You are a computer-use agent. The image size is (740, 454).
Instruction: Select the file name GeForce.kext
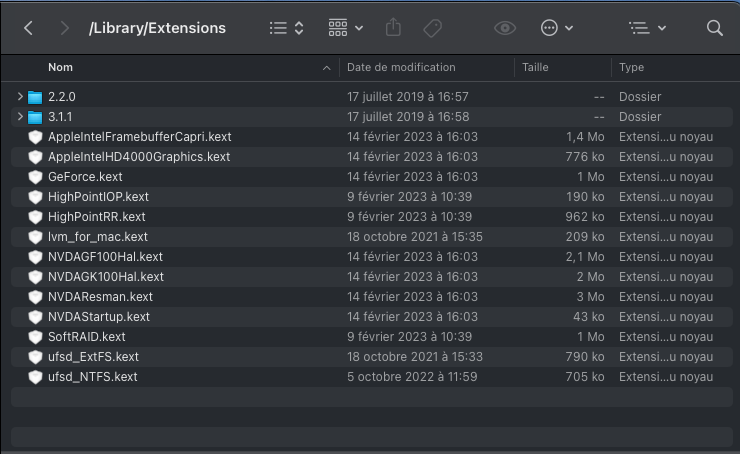point(85,177)
